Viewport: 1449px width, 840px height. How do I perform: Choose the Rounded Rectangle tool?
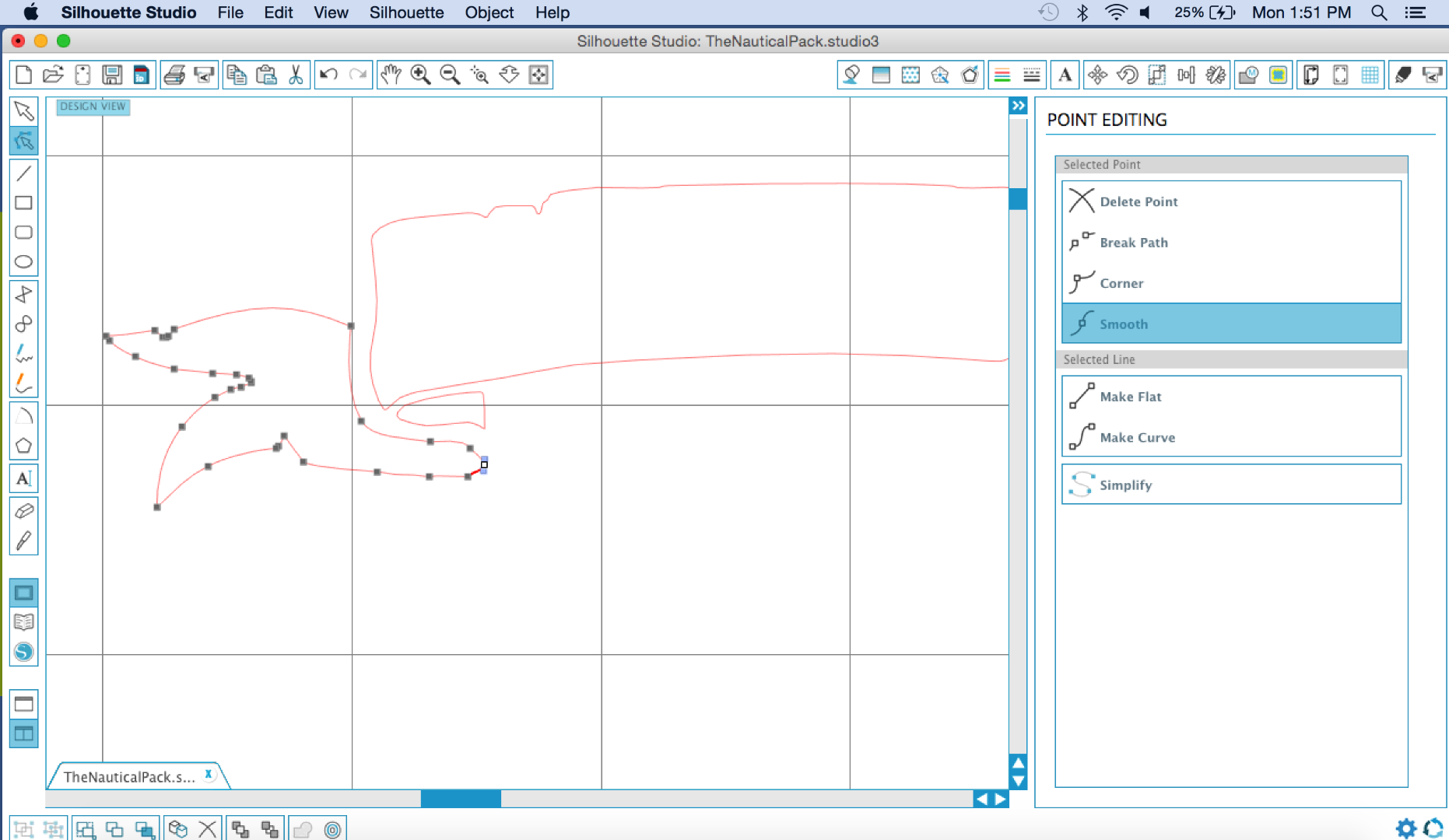24,233
